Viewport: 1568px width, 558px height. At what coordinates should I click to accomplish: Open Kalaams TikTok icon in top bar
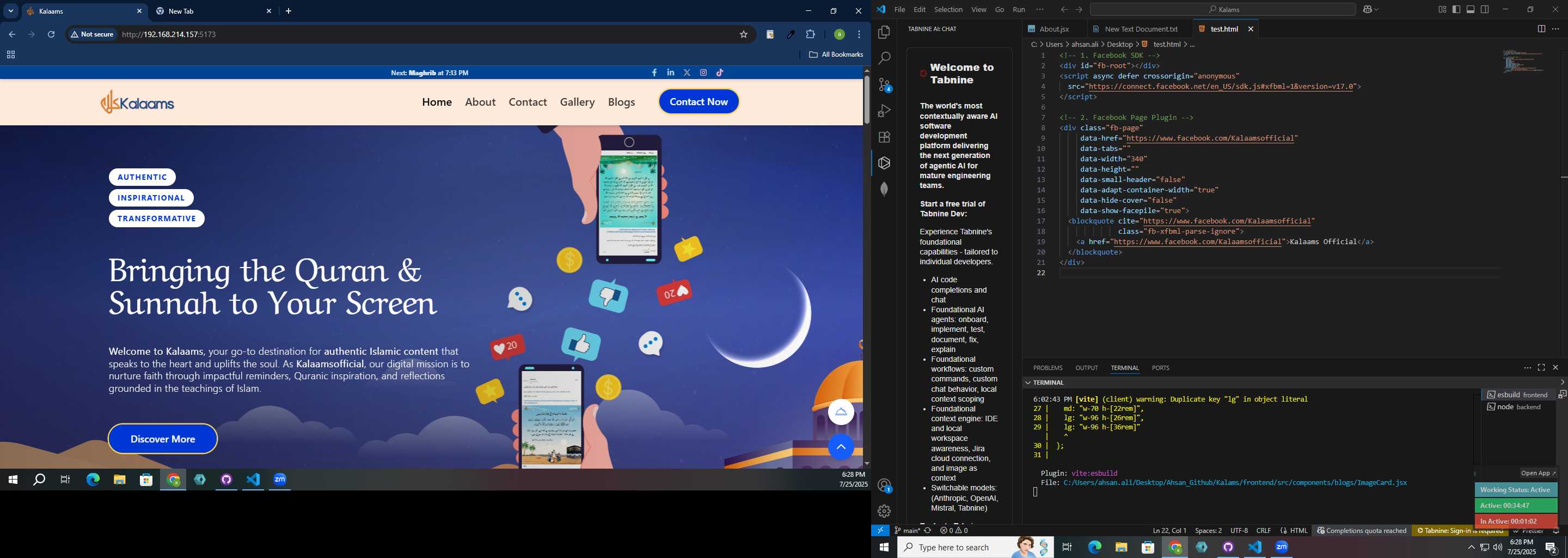(720, 72)
